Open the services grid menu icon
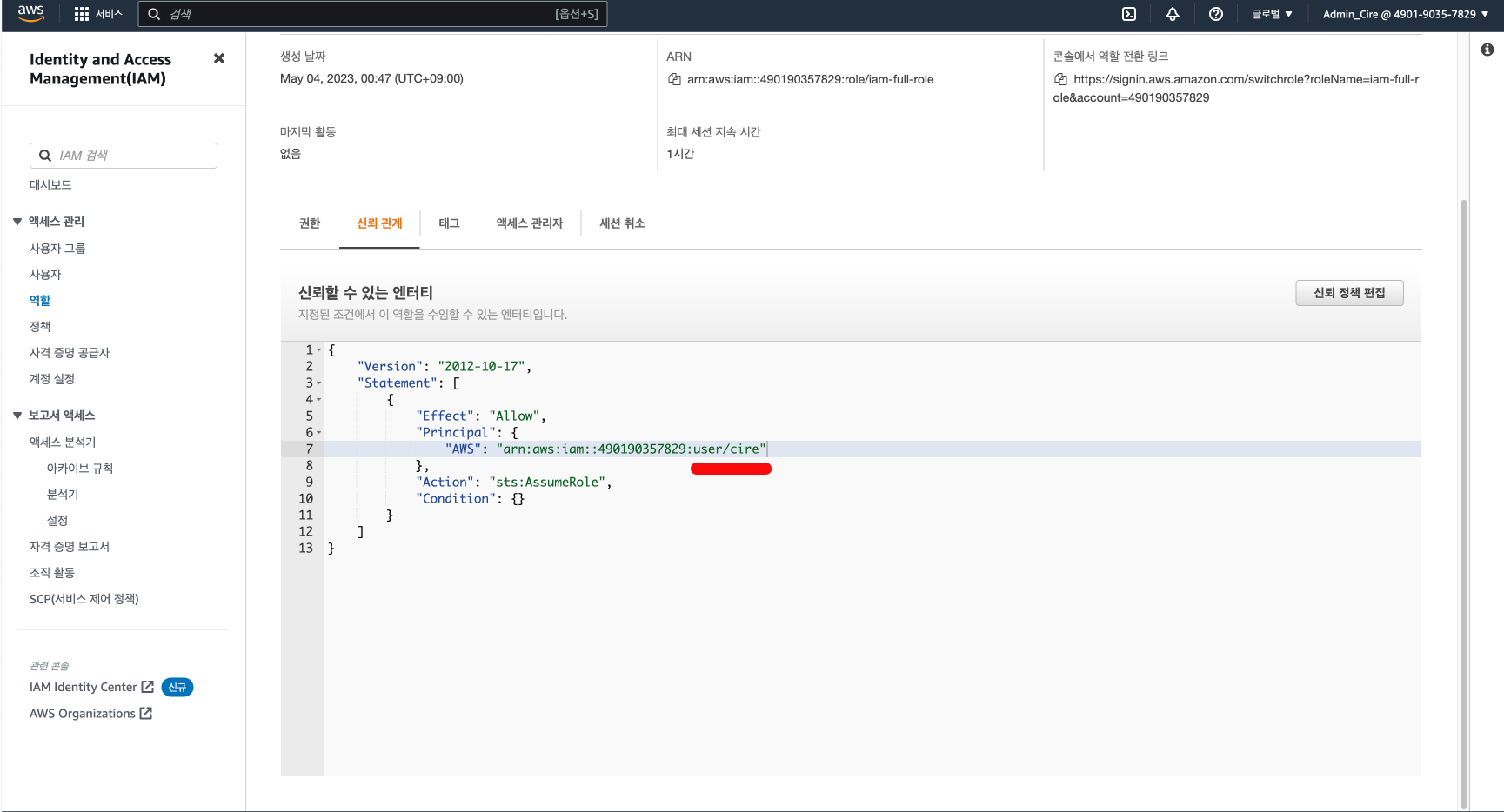 tap(82, 14)
